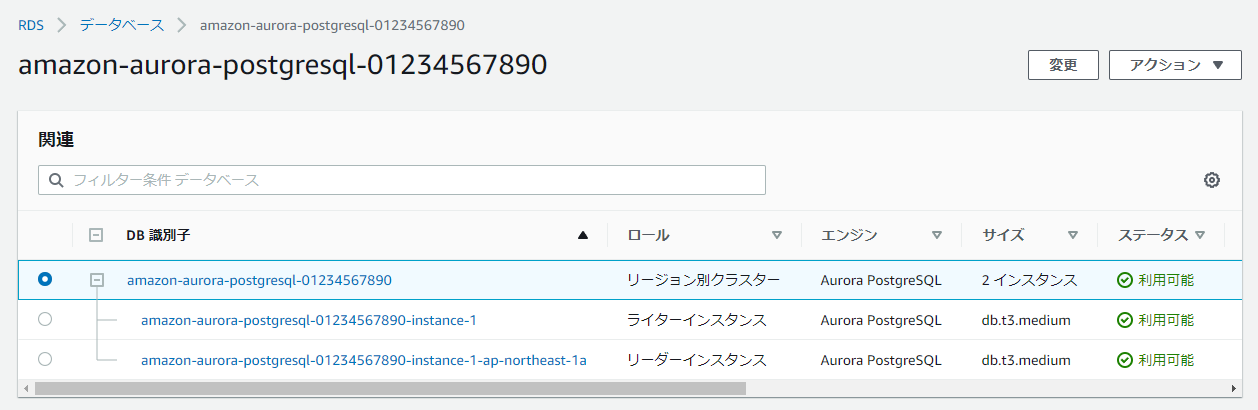Open the table preferences gear icon
Viewport: 1258px width, 410px height.
(1212, 180)
